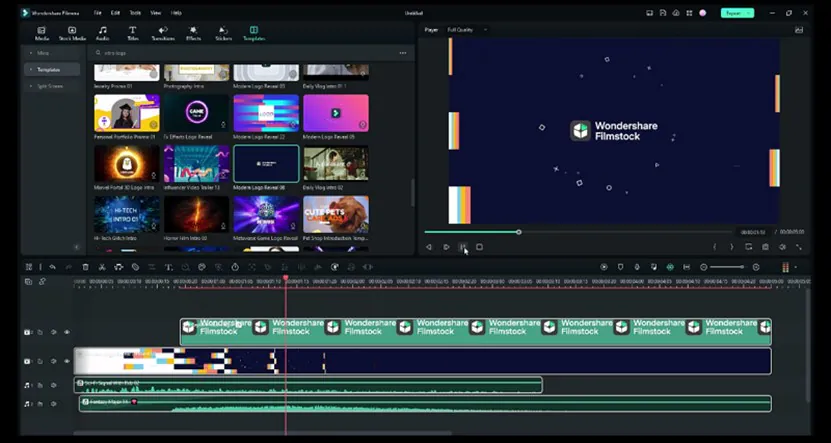
Task: Zoom in the timeline with plus button
Action: pos(756,267)
